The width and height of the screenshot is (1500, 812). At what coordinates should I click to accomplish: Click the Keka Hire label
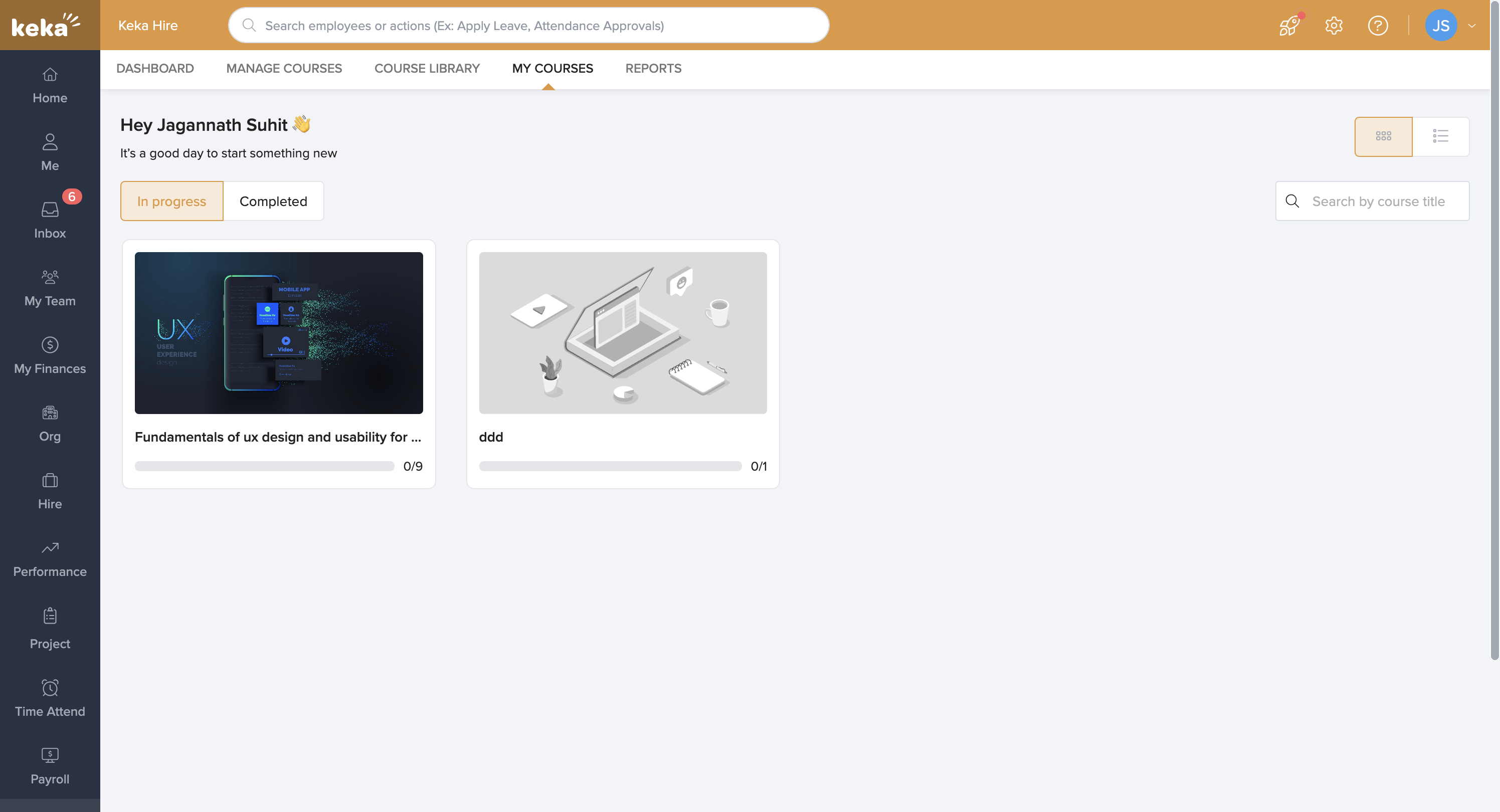click(148, 25)
